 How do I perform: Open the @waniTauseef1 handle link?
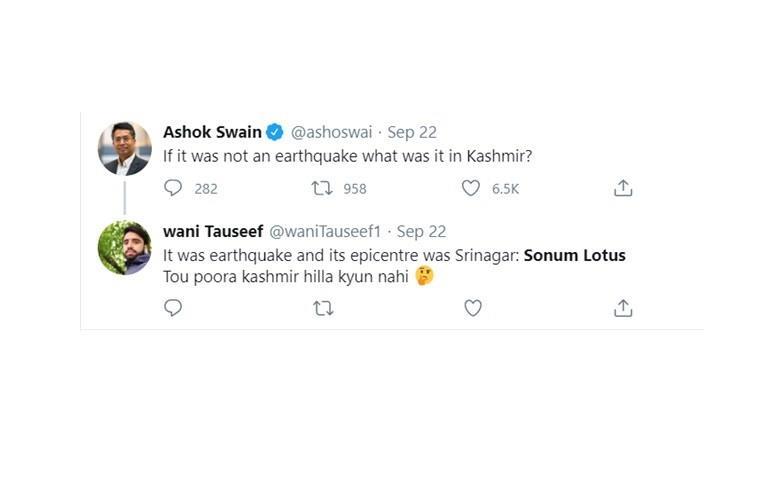click(x=327, y=232)
